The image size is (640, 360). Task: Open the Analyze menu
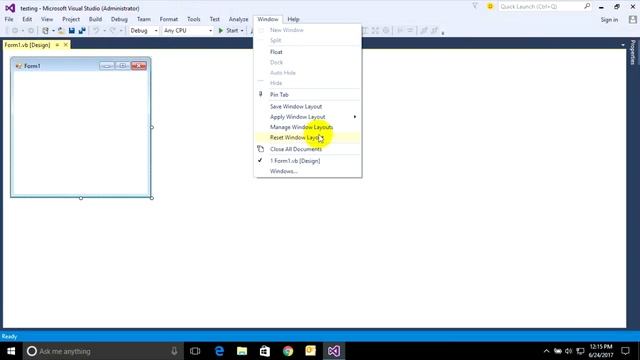pos(238,19)
